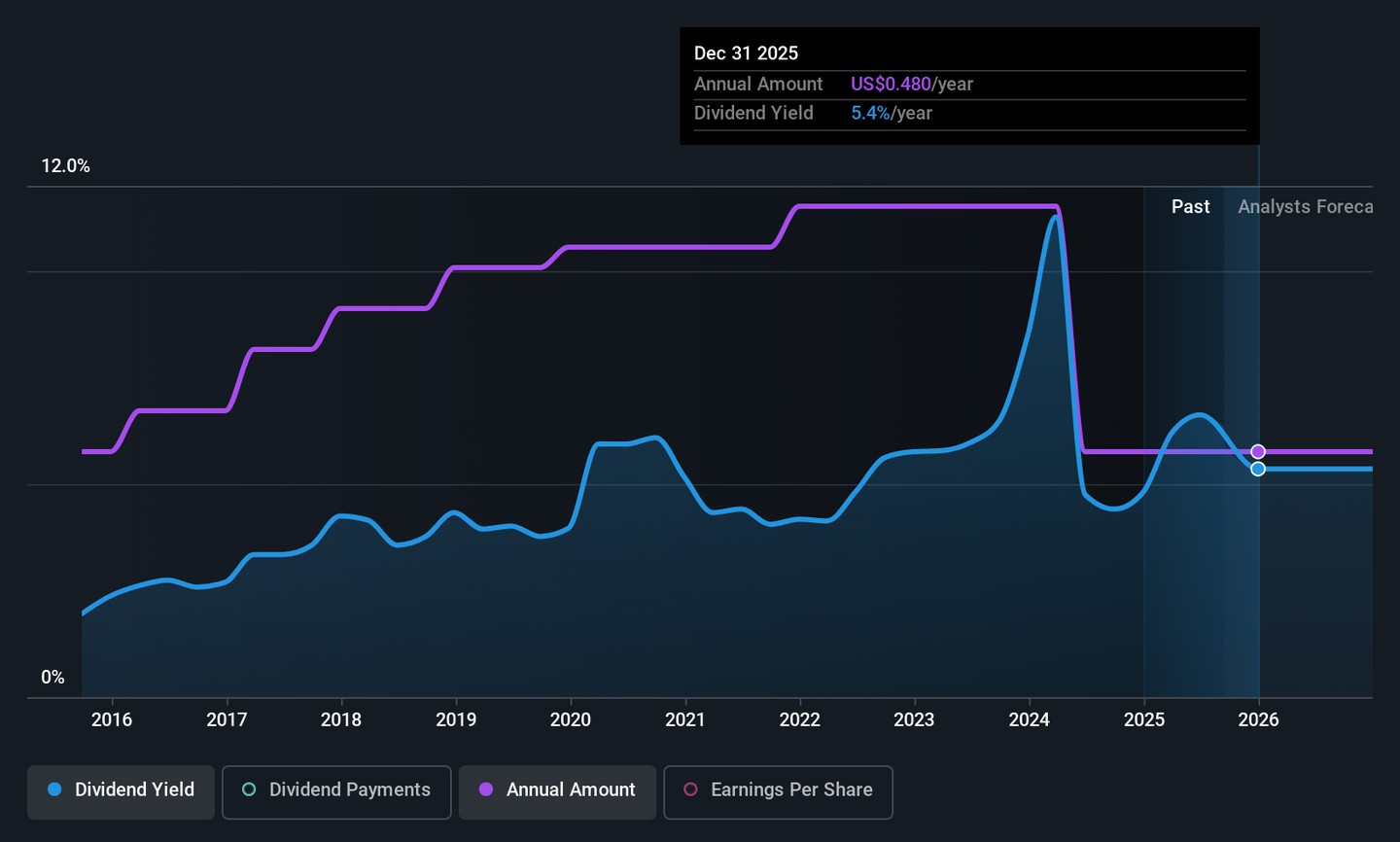1400x842 pixels.
Task: Click the 2016 x-axis year label
Action: click(112, 719)
